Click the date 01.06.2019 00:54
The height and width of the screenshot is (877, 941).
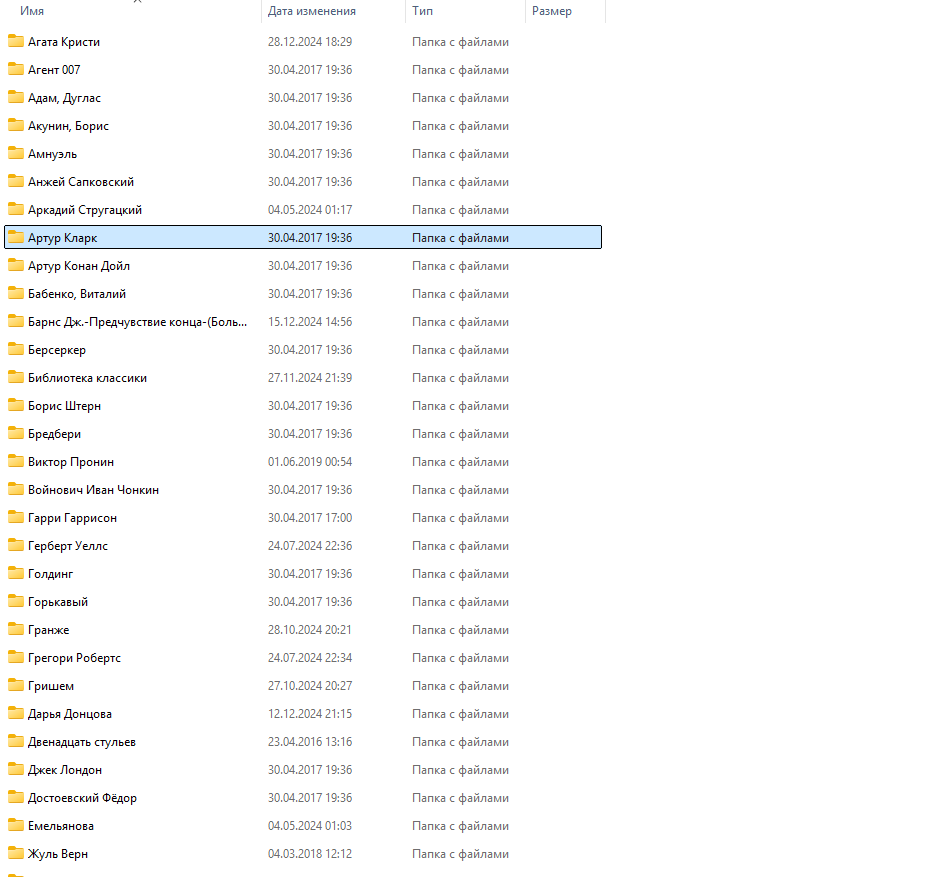point(310,462)
